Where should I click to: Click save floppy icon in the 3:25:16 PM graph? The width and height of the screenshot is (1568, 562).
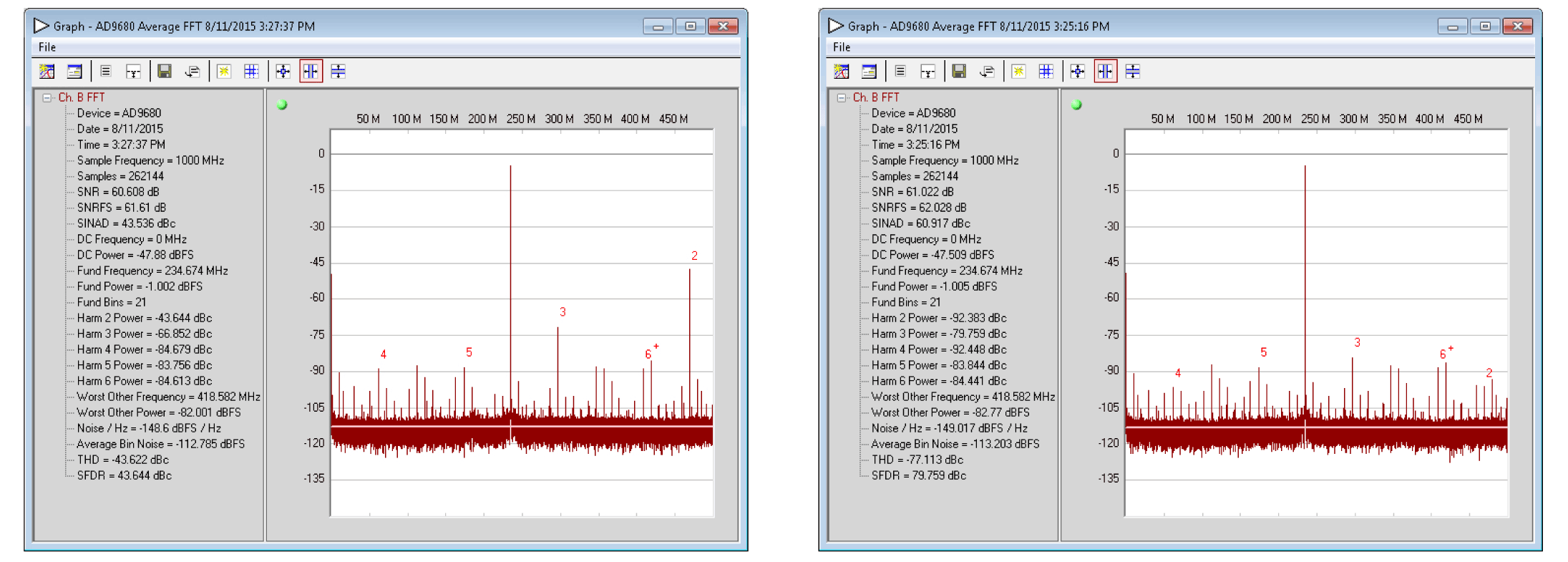click(959, 71)
